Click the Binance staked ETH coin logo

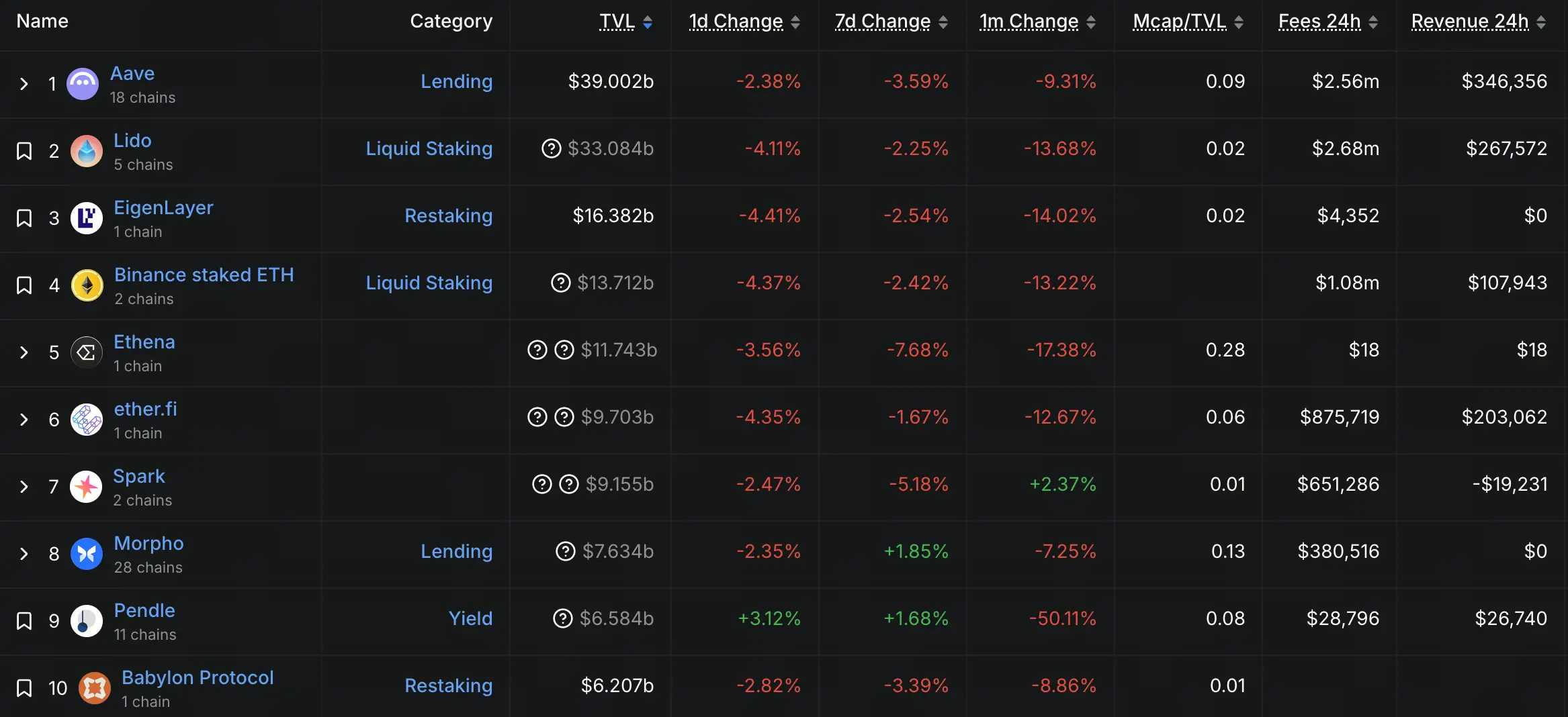point(87,285)
